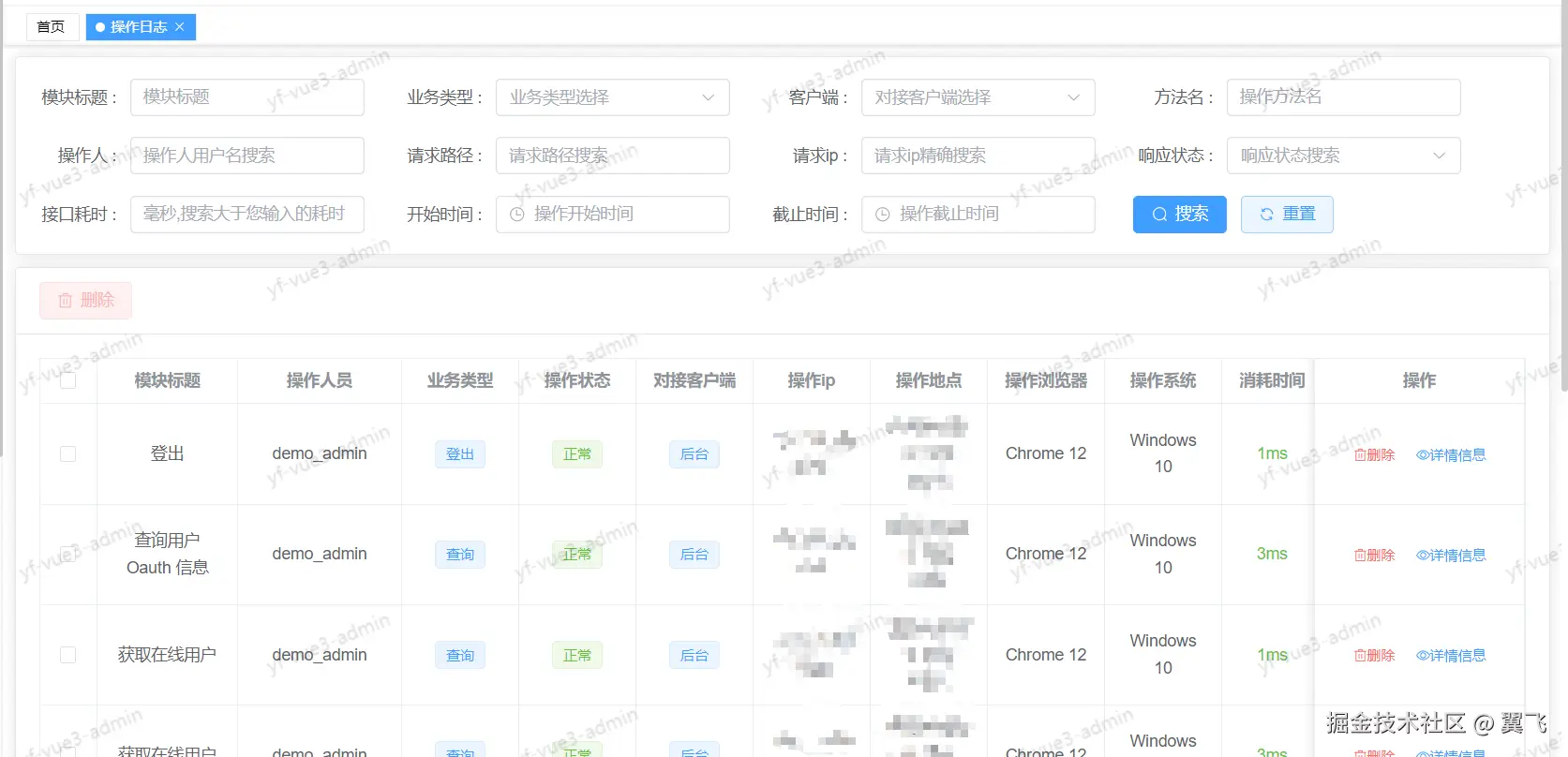Focus the 模块标题 input field
This screenshot has width=1568, height=757.
tap(246, 97)
